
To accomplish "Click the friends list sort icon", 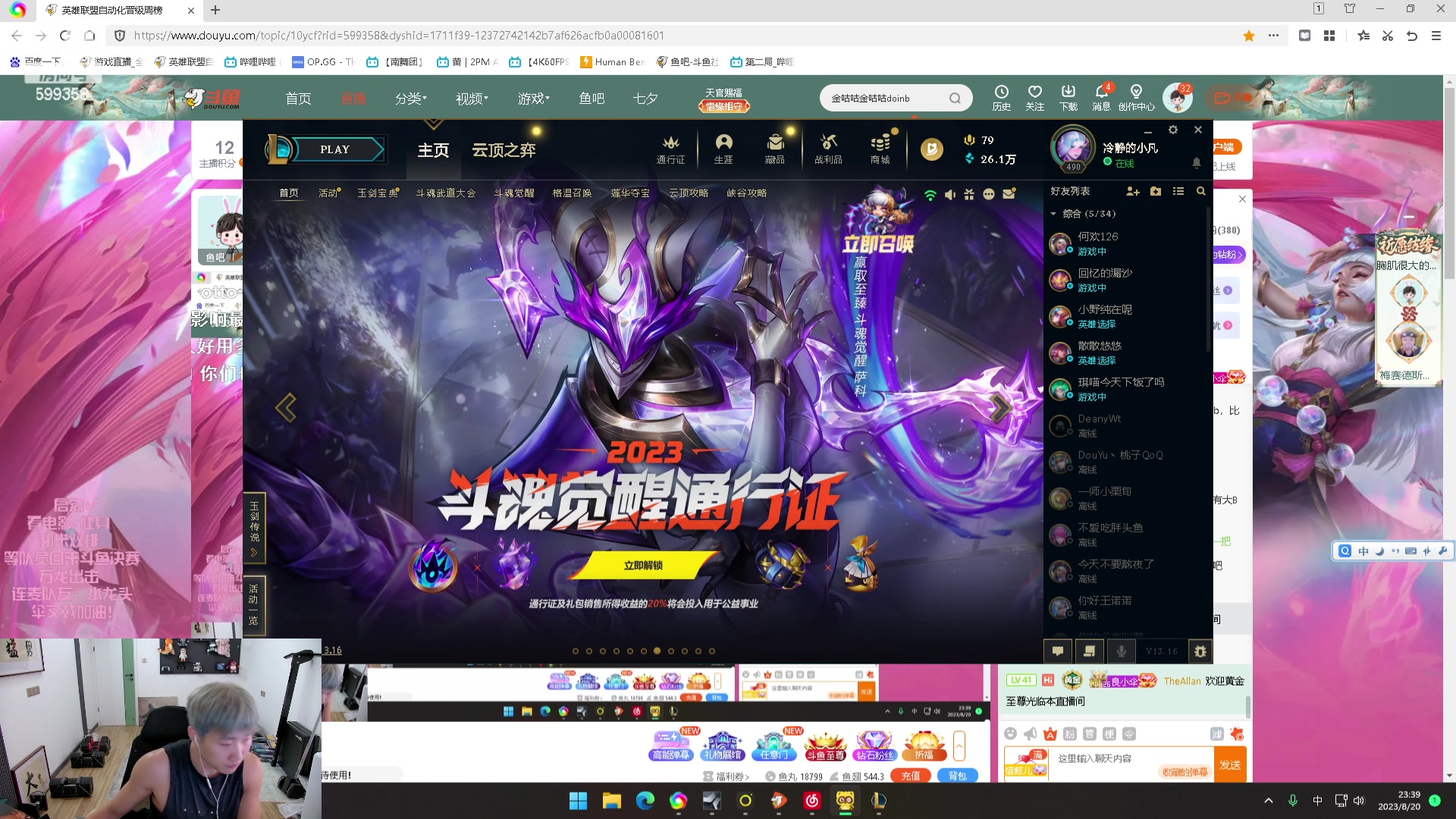I will click(1178, 192).
